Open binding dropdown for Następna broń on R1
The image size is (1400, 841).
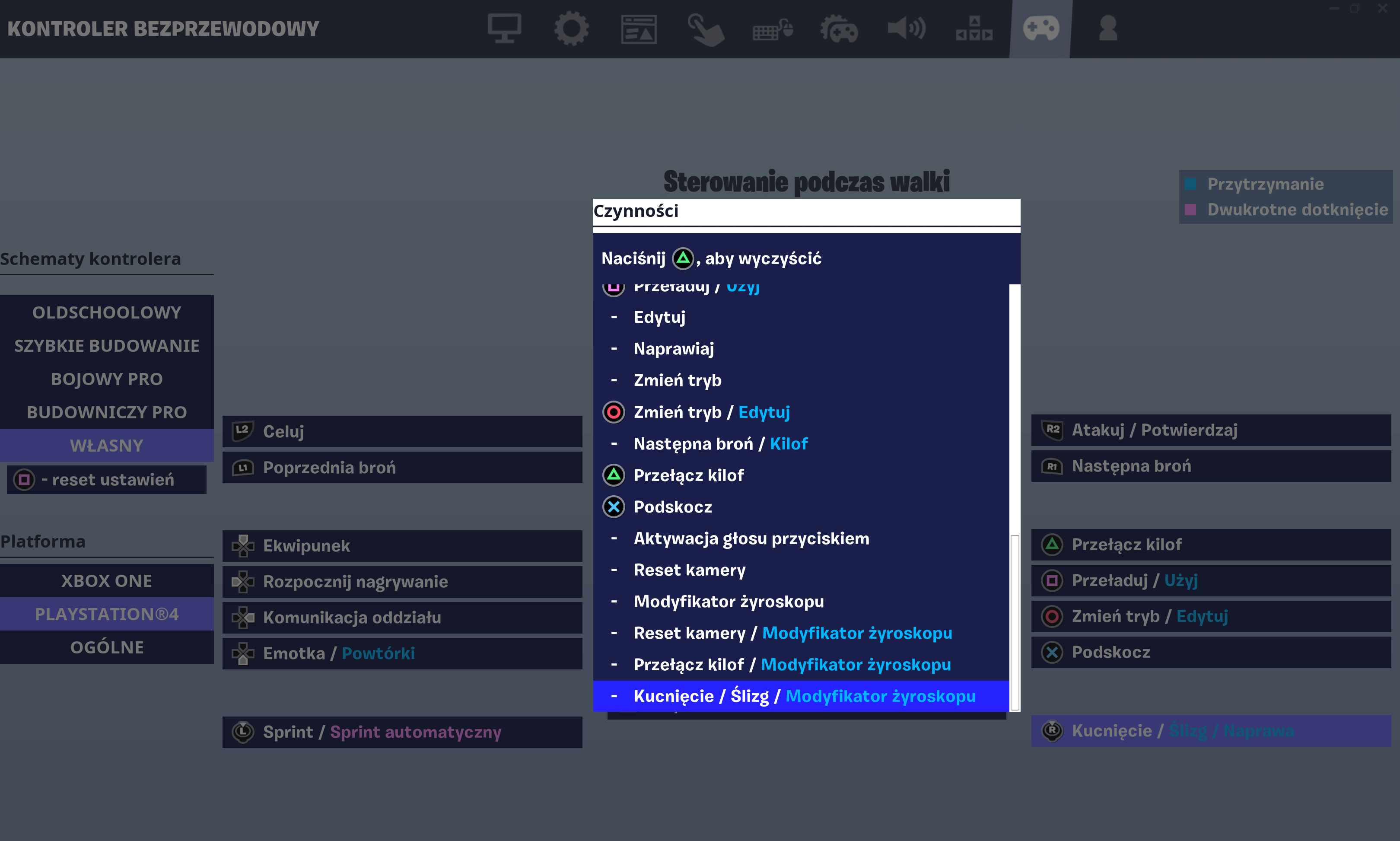[x=1211, y=466]
